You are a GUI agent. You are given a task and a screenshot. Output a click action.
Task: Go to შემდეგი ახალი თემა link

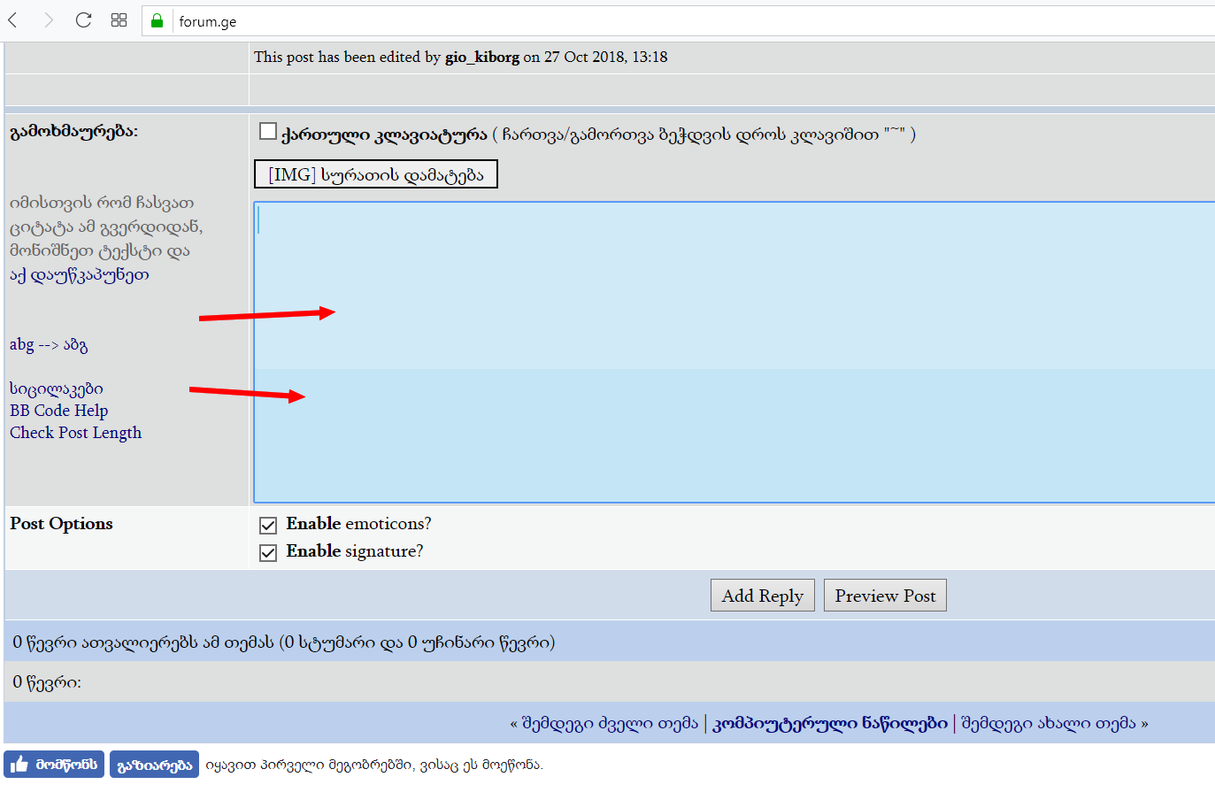tap(1049, 723)
